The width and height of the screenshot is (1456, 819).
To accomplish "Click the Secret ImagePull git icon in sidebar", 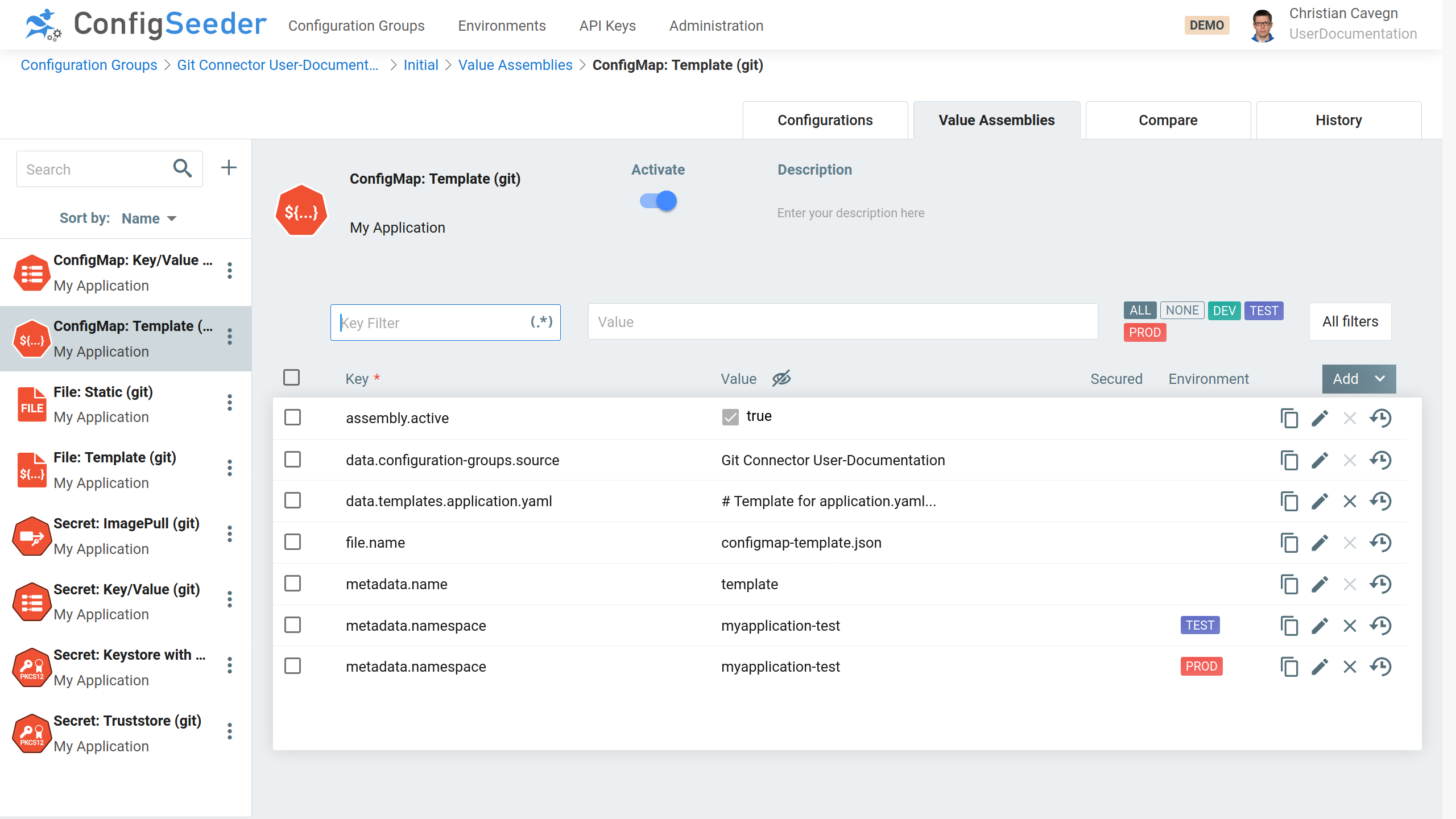I will 30,535.
